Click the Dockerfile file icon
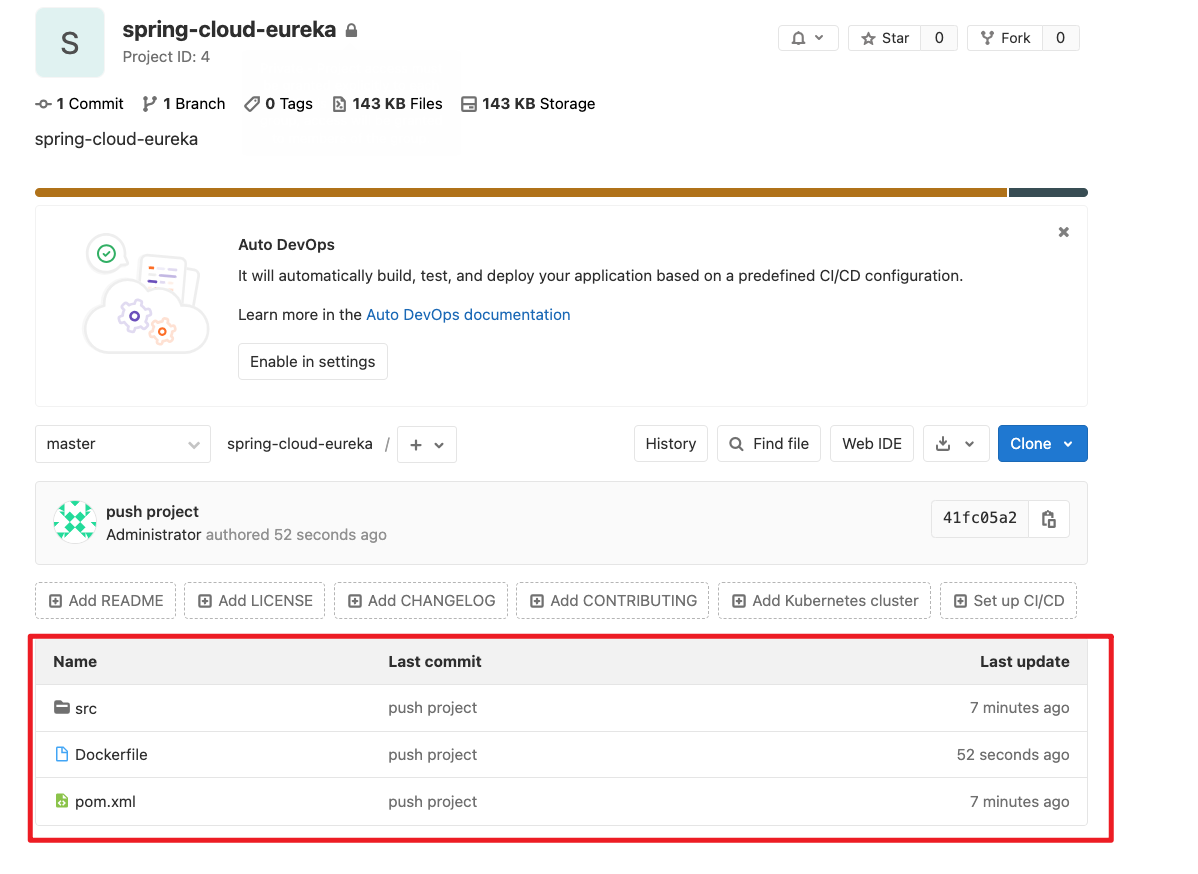The image size is (1198, 874). click(x=62, y=754)
